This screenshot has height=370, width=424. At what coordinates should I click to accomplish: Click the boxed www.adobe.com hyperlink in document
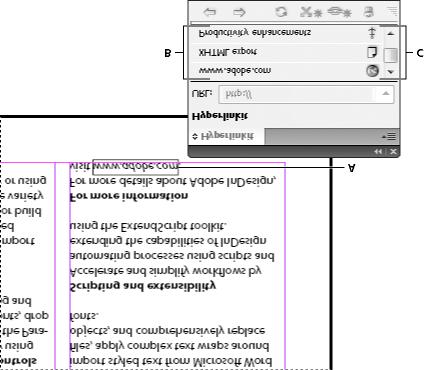pos(135,167)
